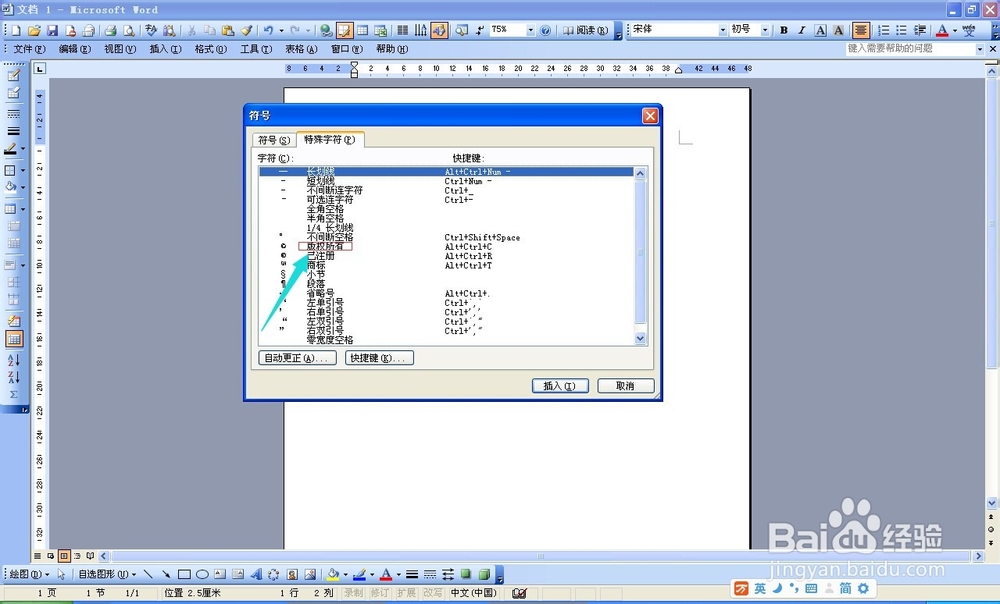Screen dimensions: 1000x604
Task: Open the Font Color dropdown arrow in Formatting toolbar
Action: [955, 30]
